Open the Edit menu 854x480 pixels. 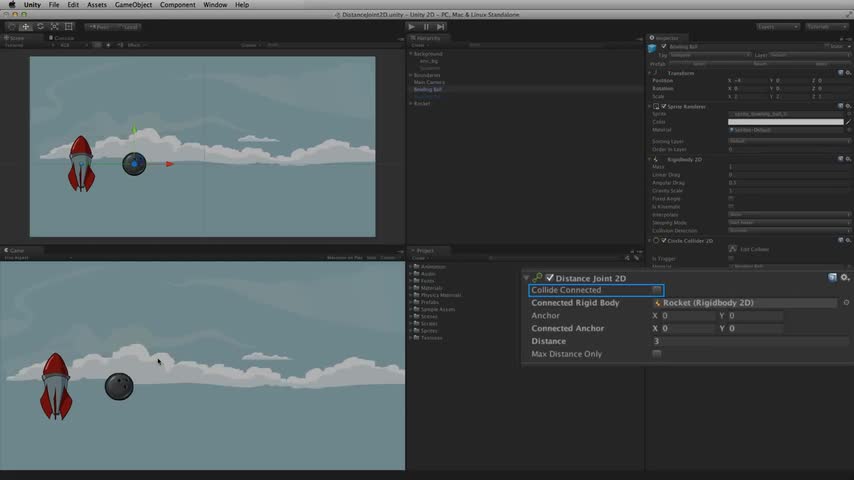(x=73, y=5)
